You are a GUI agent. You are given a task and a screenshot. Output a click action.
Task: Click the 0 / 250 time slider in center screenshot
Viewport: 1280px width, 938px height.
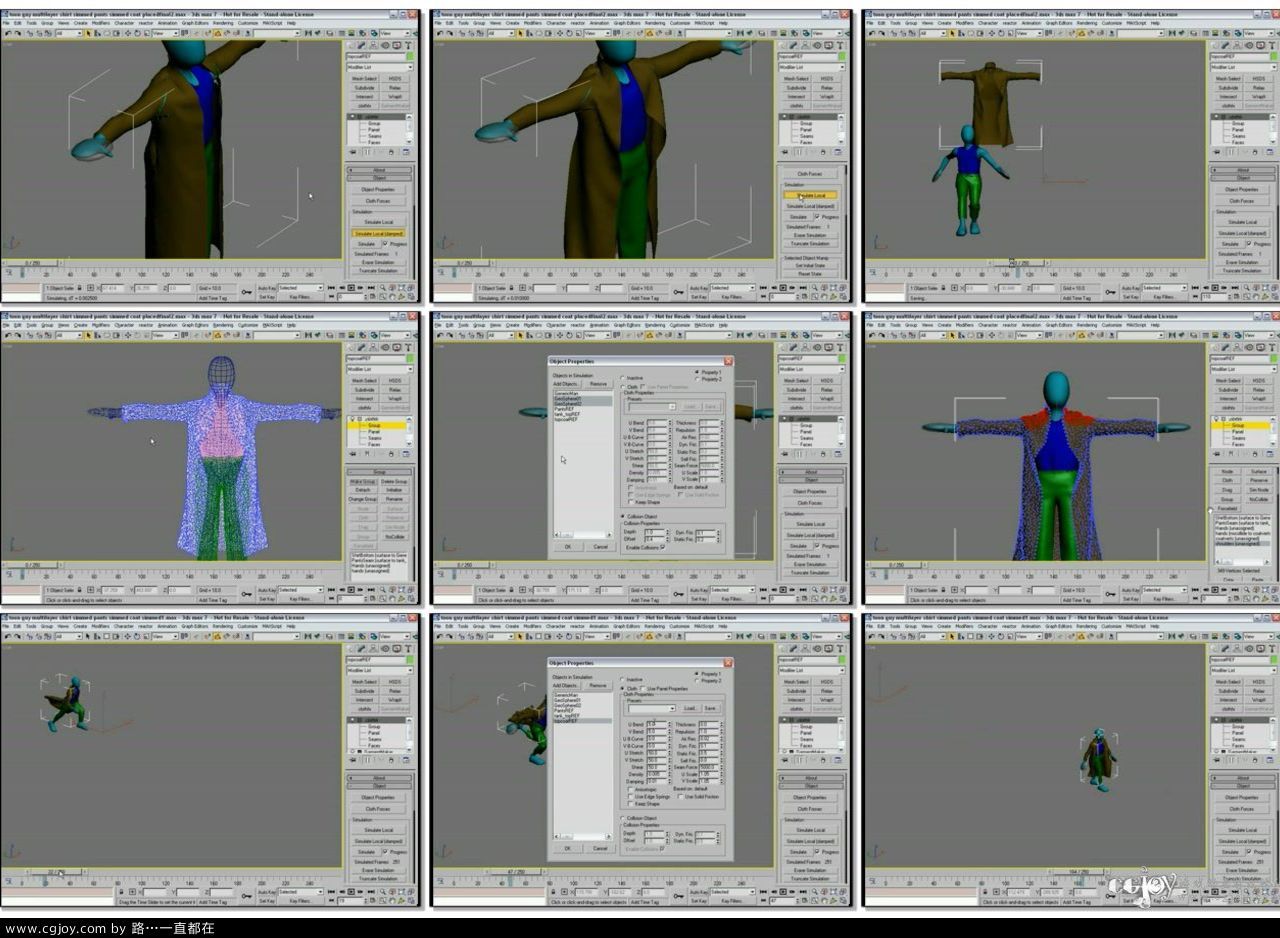(465, 565)
